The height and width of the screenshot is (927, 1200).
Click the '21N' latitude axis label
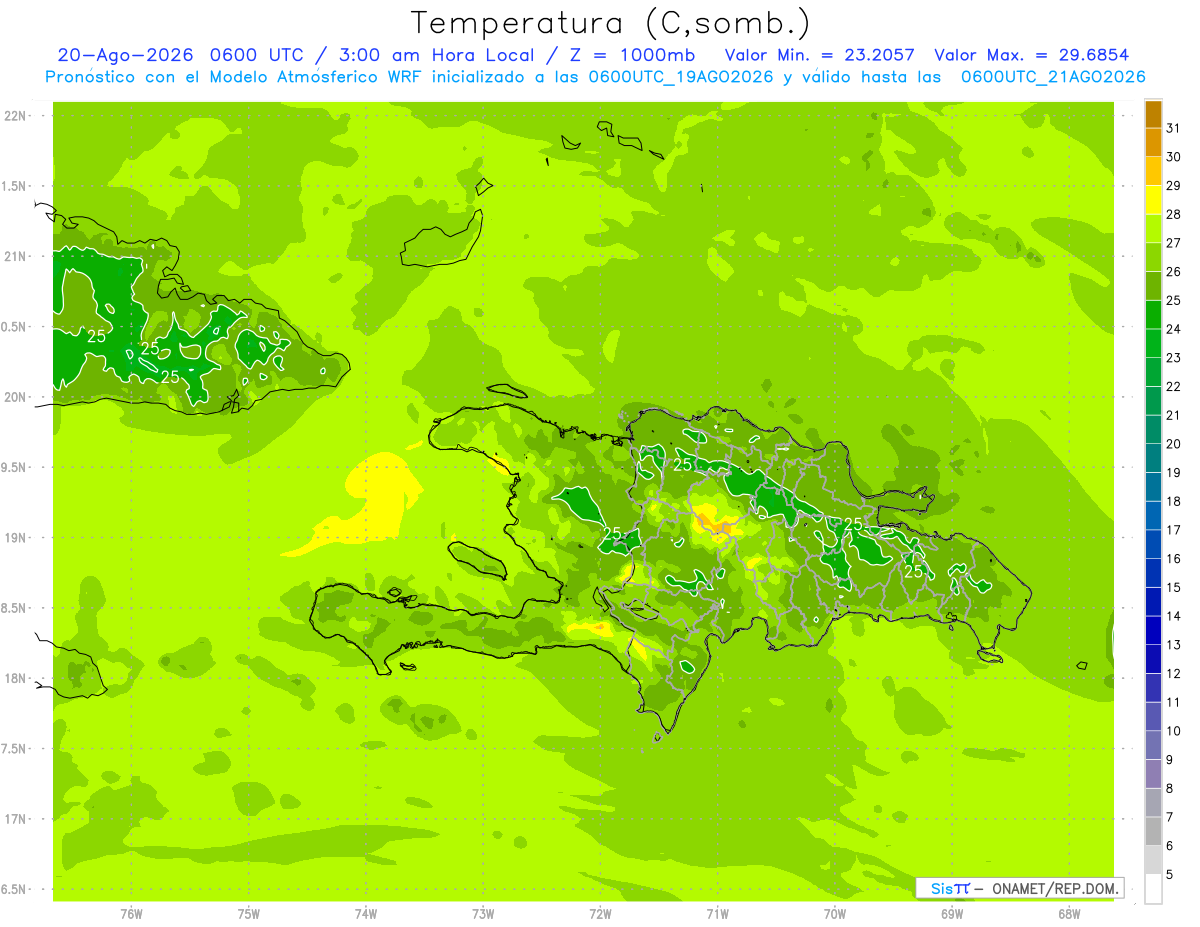click(x=15, y=256)
